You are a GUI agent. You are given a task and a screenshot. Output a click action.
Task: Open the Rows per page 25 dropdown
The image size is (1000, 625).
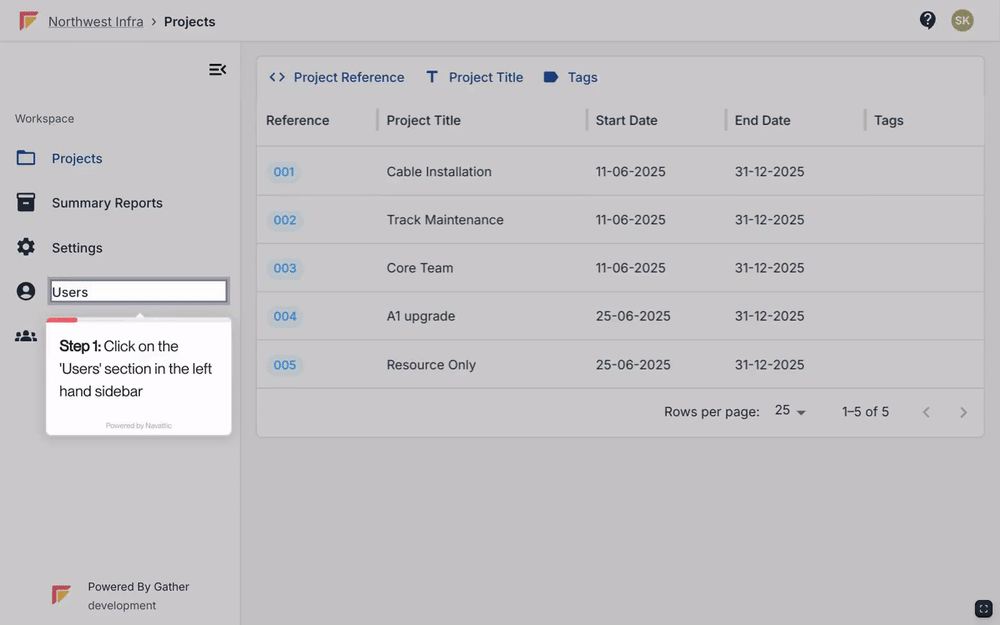click(790, 411)
